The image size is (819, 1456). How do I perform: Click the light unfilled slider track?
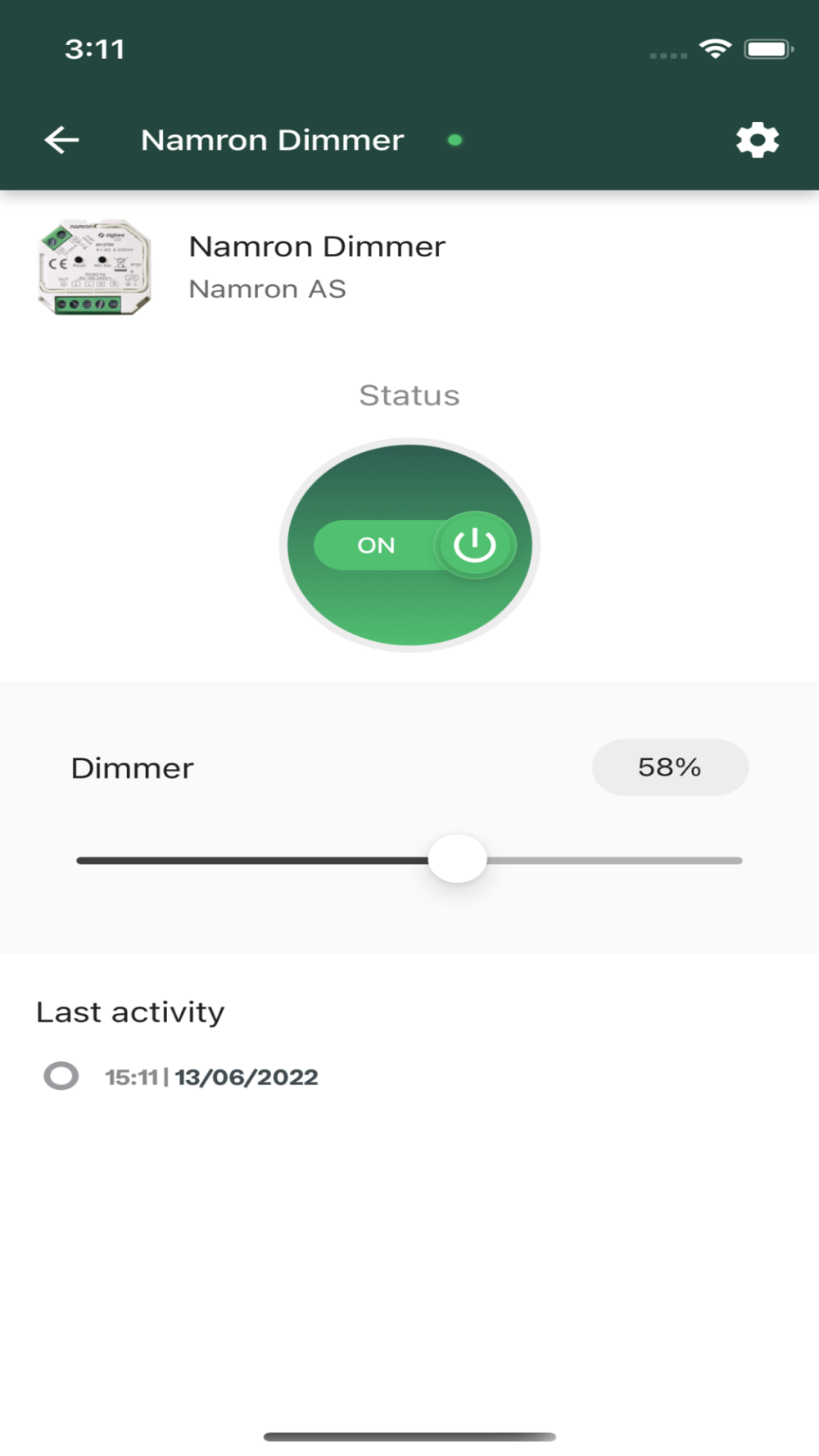tap(614, 861)
